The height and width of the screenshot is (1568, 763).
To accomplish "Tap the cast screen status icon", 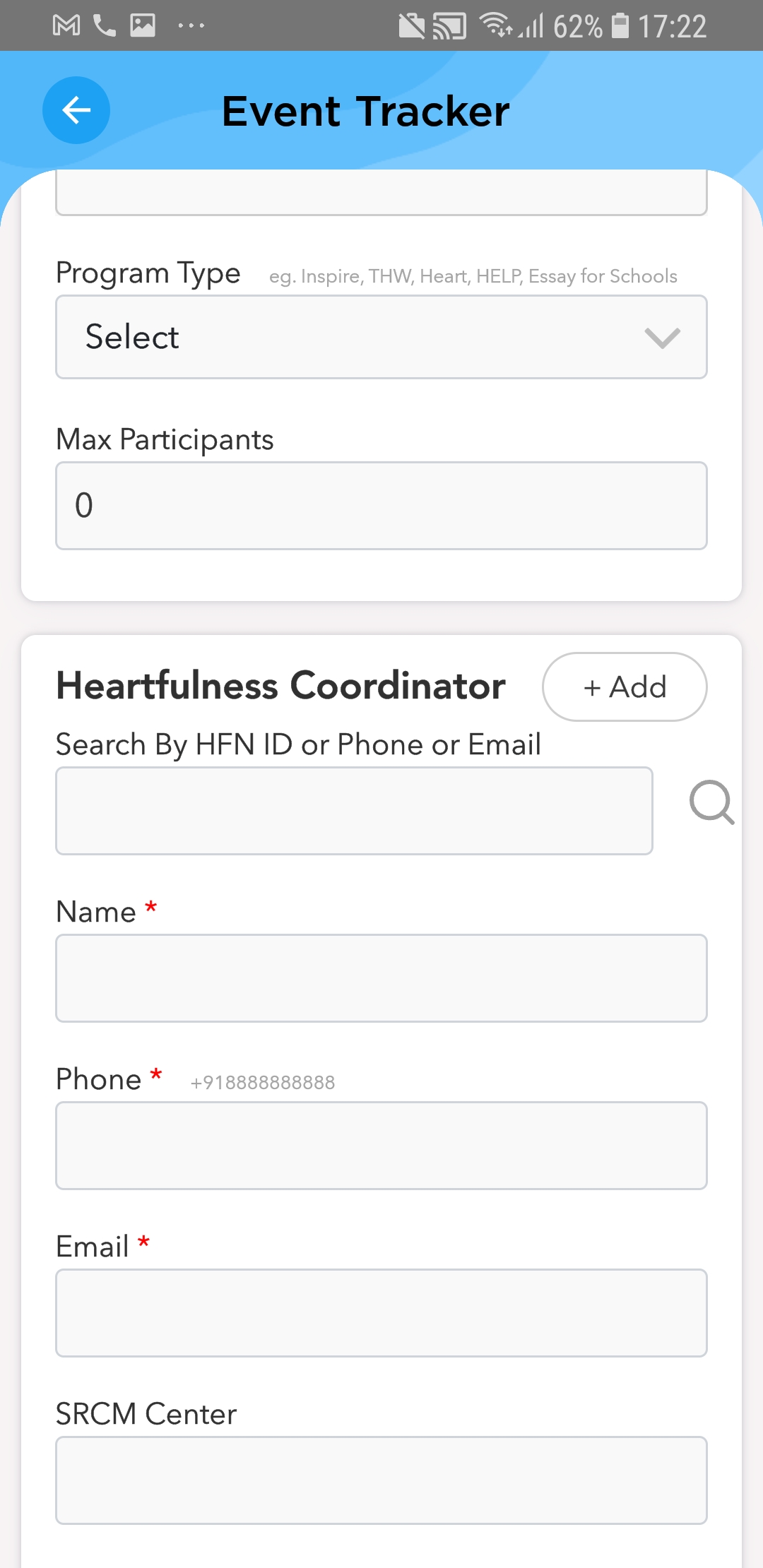I will [x=450, y=26].
